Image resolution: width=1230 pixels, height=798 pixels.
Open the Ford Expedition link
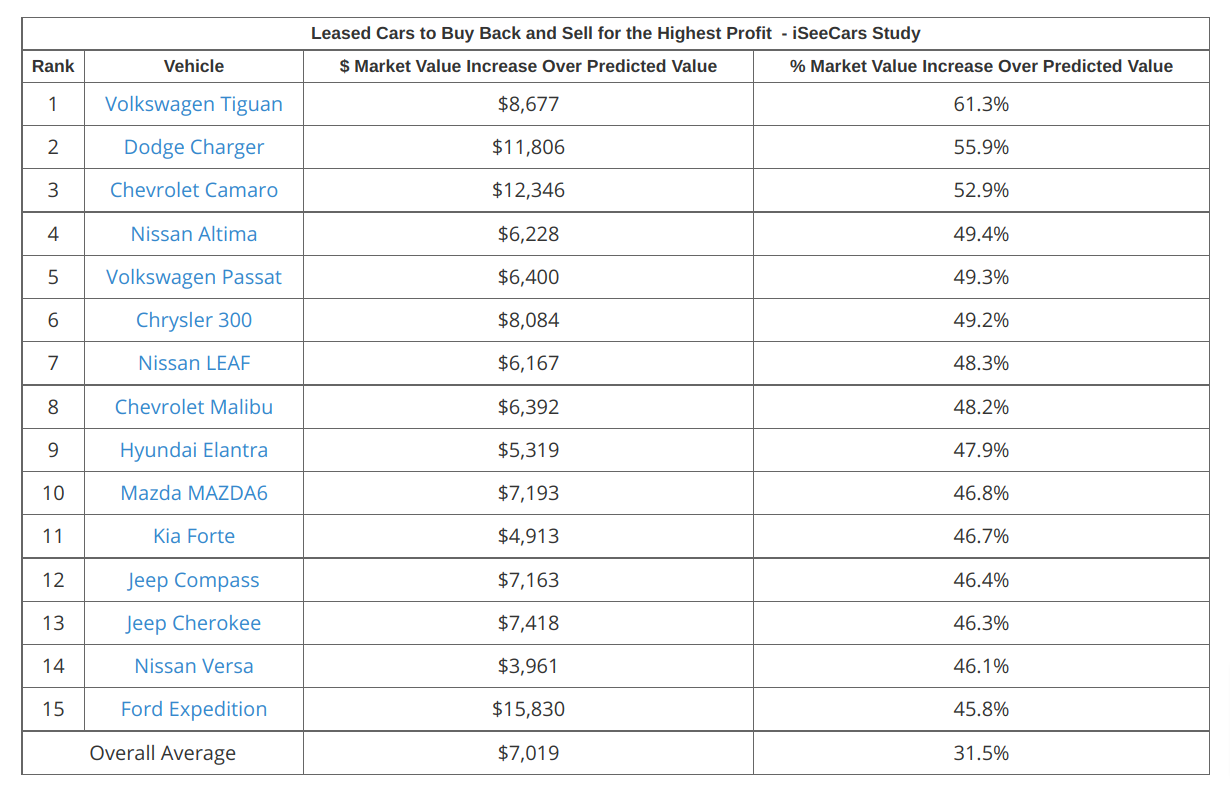pyautogui.click(x=194, y=709)
